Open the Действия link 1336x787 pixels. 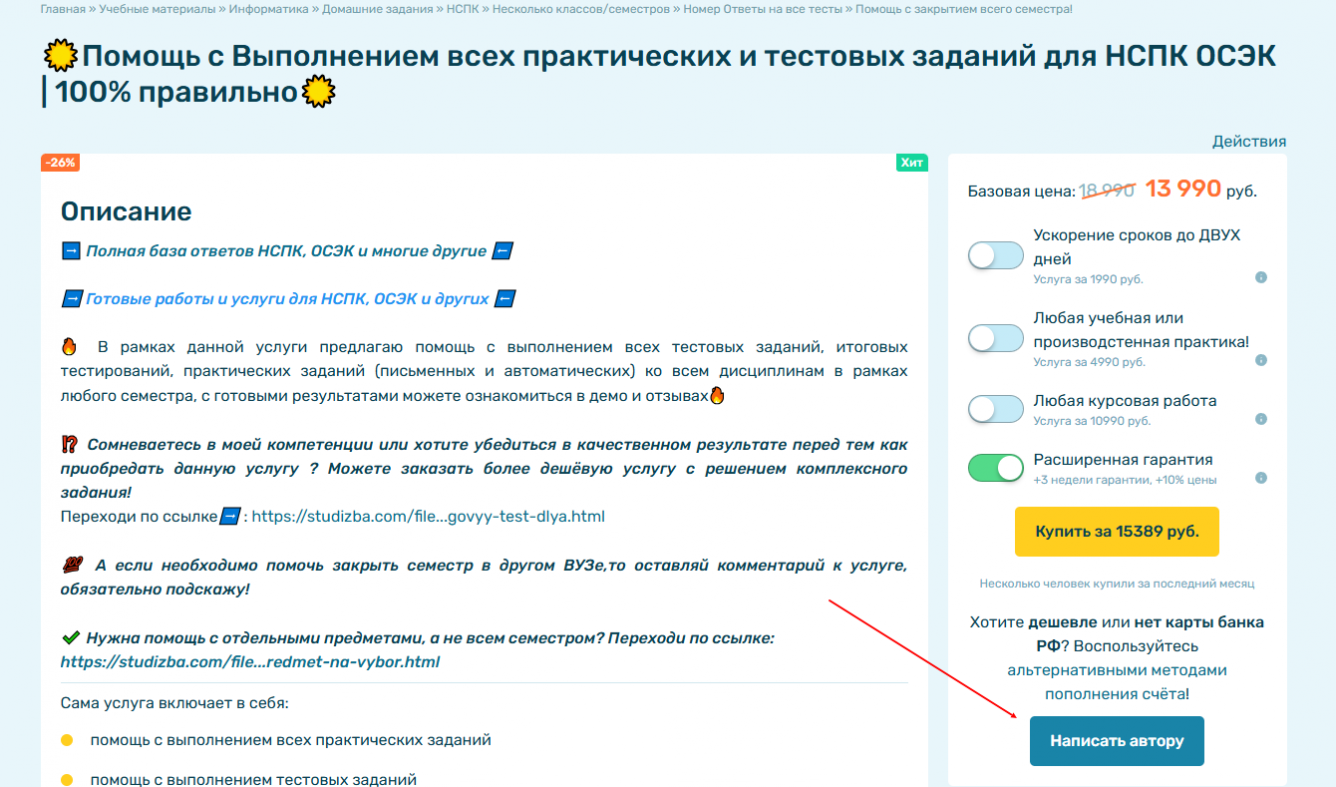tap(1249, 141)
